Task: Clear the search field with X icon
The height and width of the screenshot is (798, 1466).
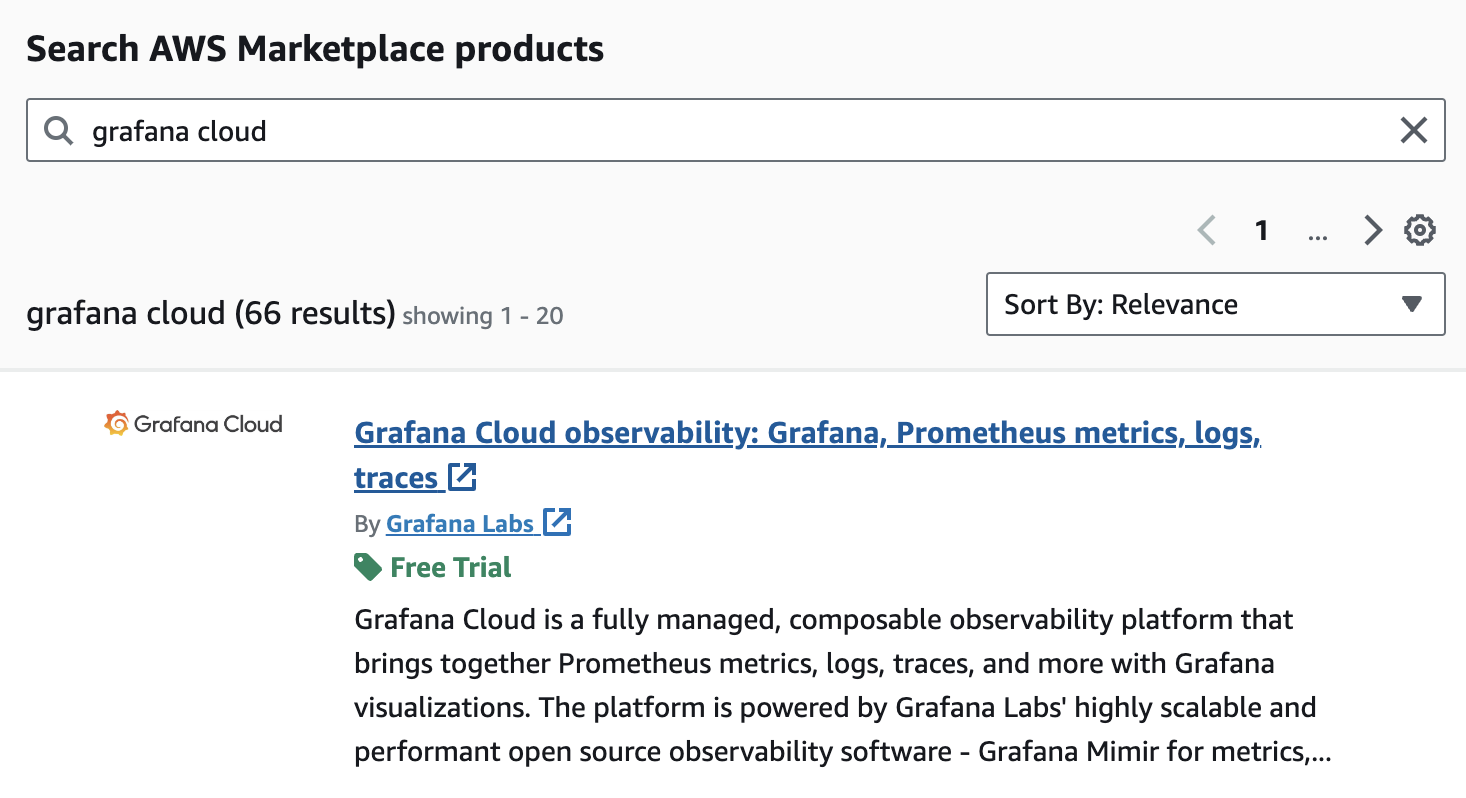Action: point(1413,130)
